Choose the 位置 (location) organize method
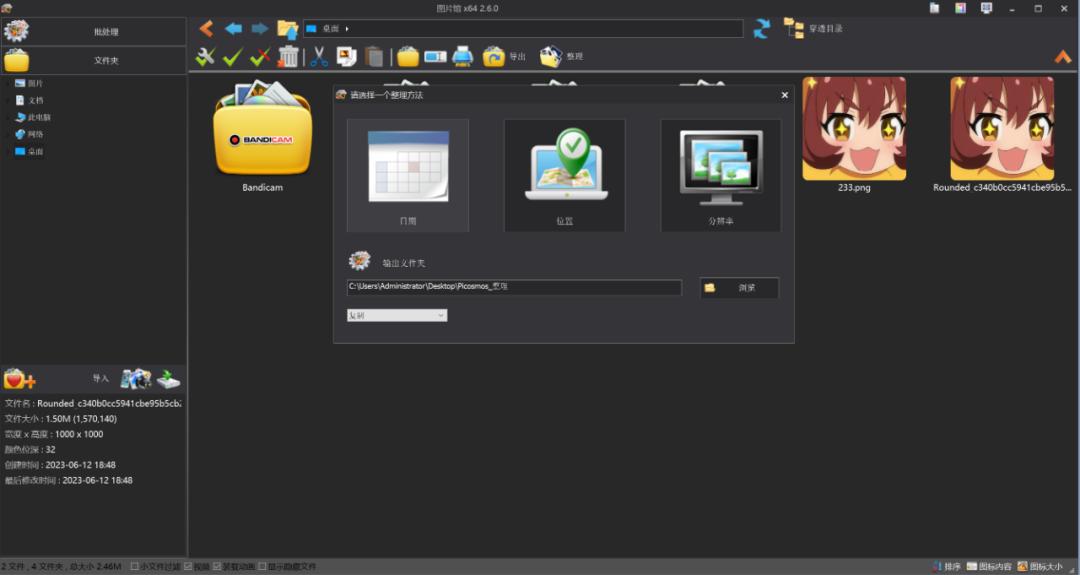Screen dimensions: 1080x575 click(x=564, y=175)
